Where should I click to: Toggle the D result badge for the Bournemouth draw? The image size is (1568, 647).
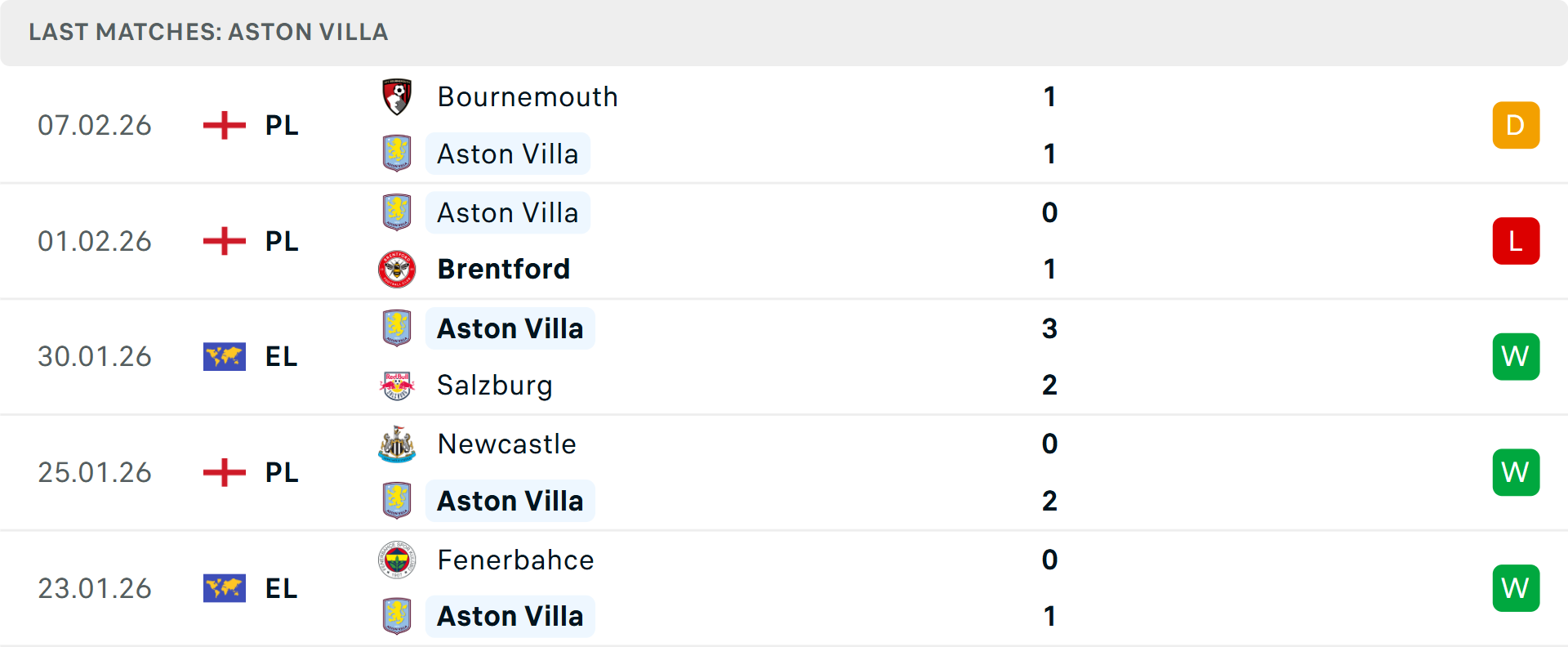click(x=1516, y=125)
